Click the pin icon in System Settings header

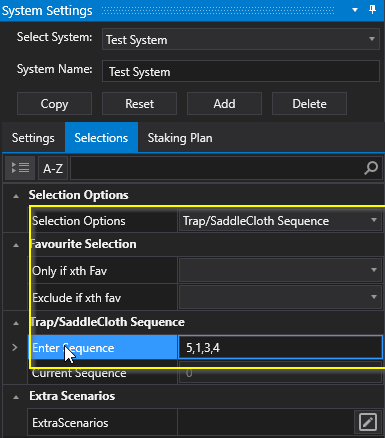tap(372, 10)
